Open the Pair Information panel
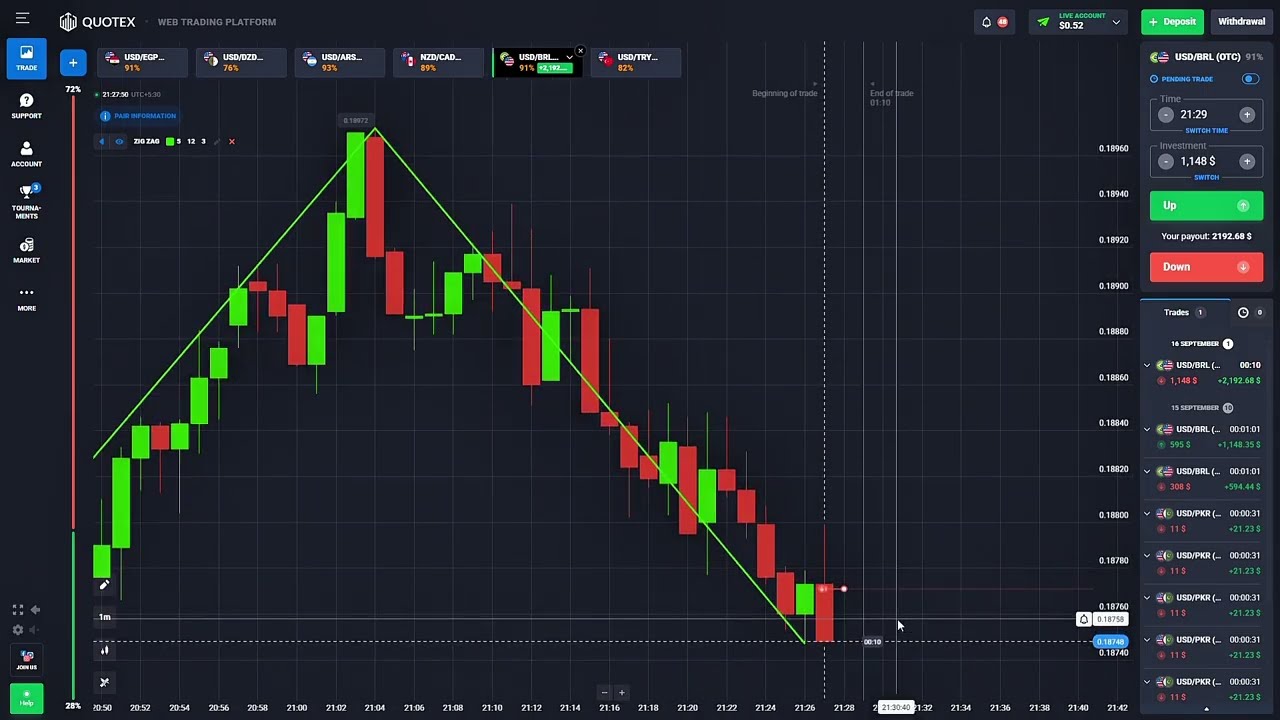The height and width of the screenshot is (720, 1280). (138, 116)
